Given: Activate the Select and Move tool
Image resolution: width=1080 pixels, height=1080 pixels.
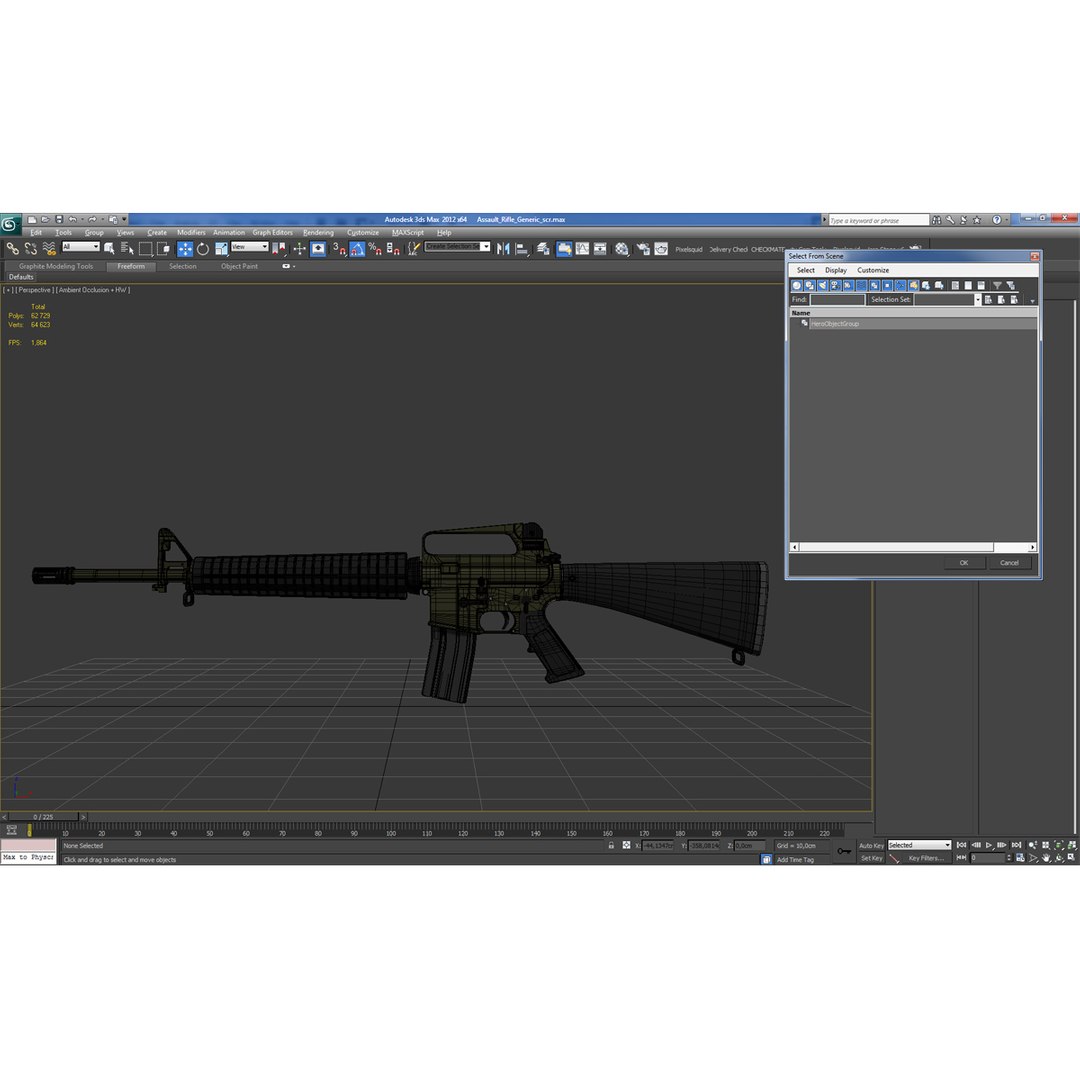Looking at the screenshot, I should point(185,249).
